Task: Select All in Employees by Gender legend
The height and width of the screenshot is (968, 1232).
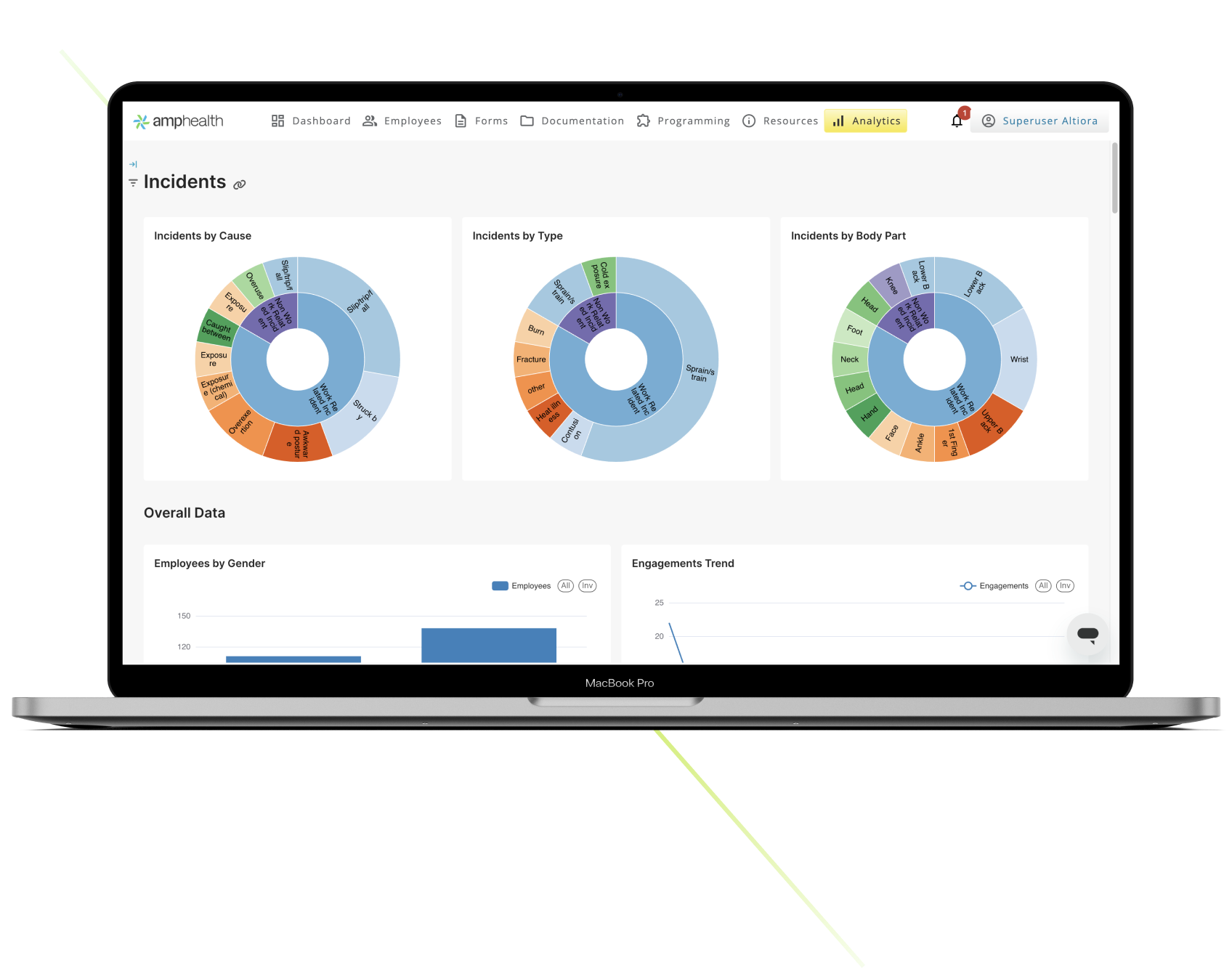Action: (565, 586)
